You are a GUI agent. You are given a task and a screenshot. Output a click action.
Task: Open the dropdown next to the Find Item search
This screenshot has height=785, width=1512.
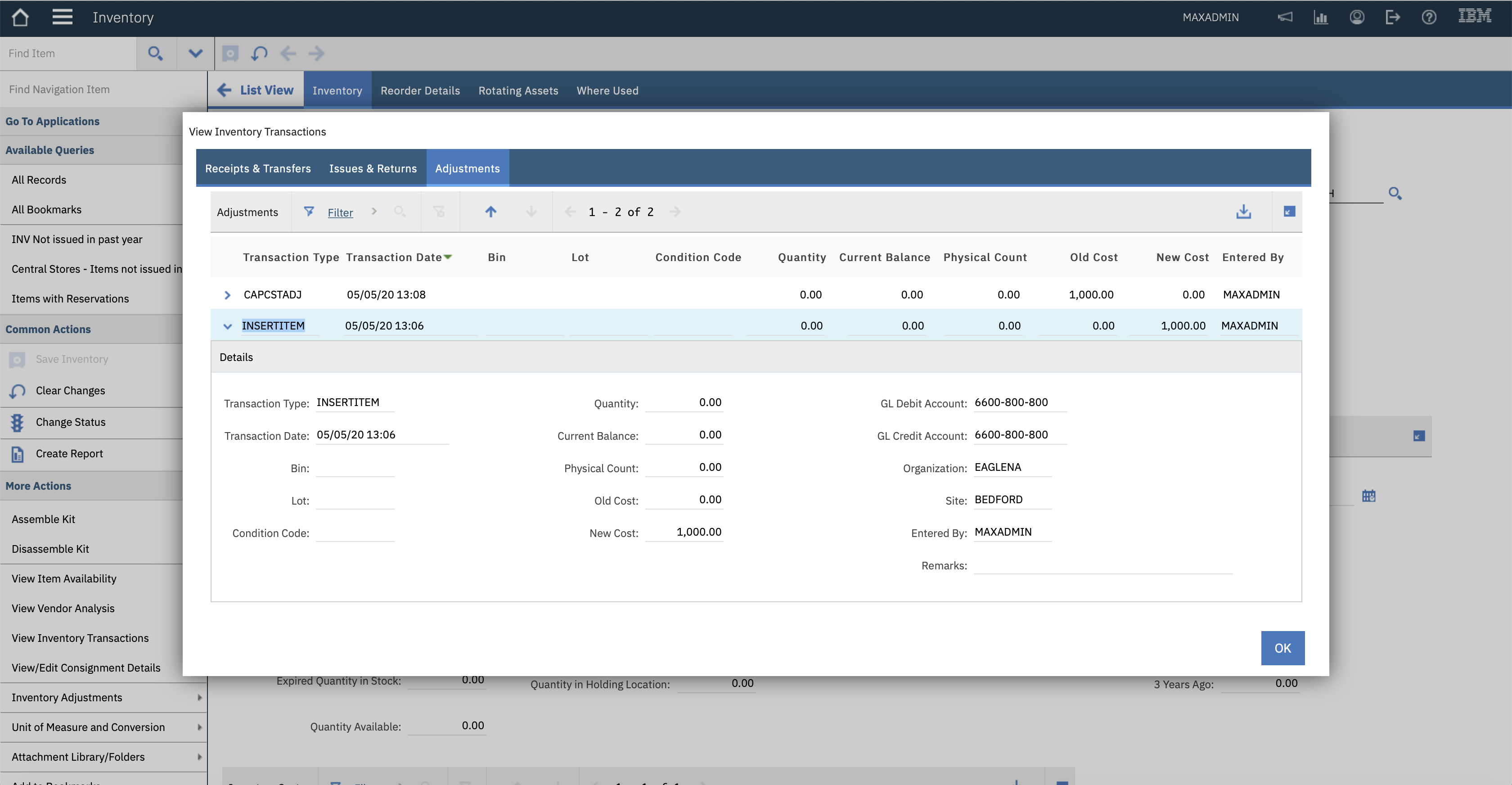click(195, 54)
